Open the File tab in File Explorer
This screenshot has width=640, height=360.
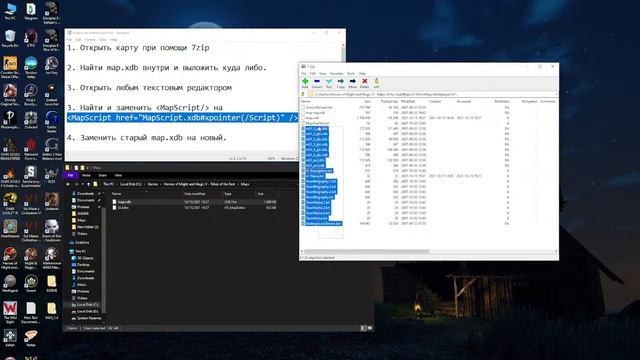pos(71,175)
